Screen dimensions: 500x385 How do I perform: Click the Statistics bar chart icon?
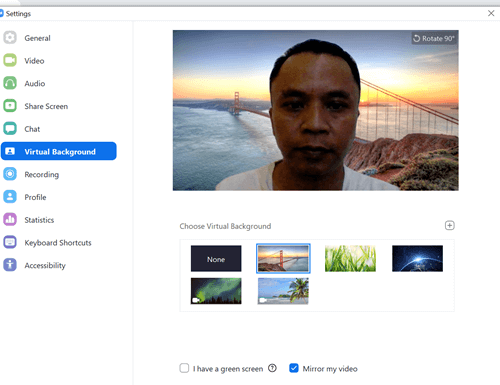10,219
